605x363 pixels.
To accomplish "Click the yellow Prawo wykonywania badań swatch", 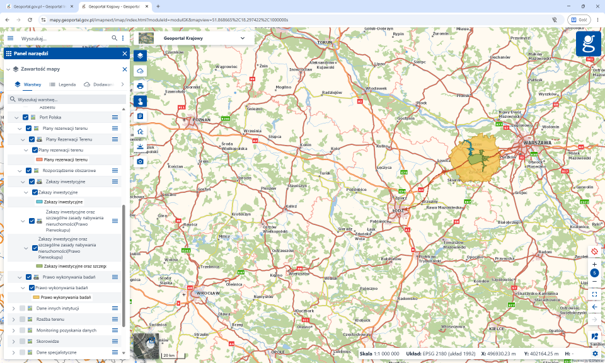I will (x=36, y=297).
